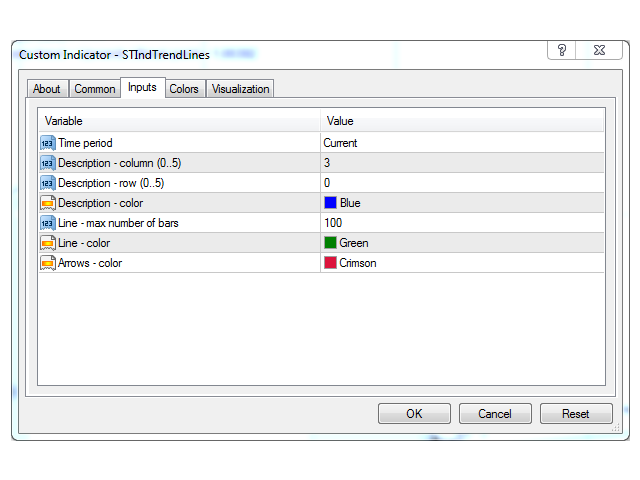Click the Value column header
The height and width of the screenshot is (480, 640).
pyautogui.click(x=462, y=121)
